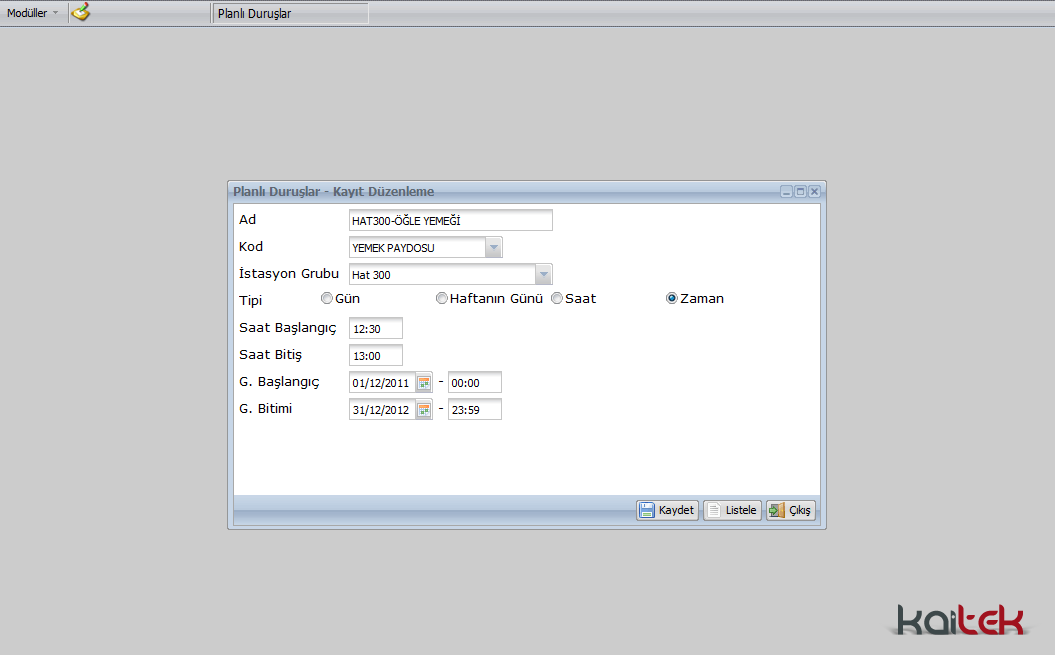Click into the Ad text field

[x=450, y=220]
